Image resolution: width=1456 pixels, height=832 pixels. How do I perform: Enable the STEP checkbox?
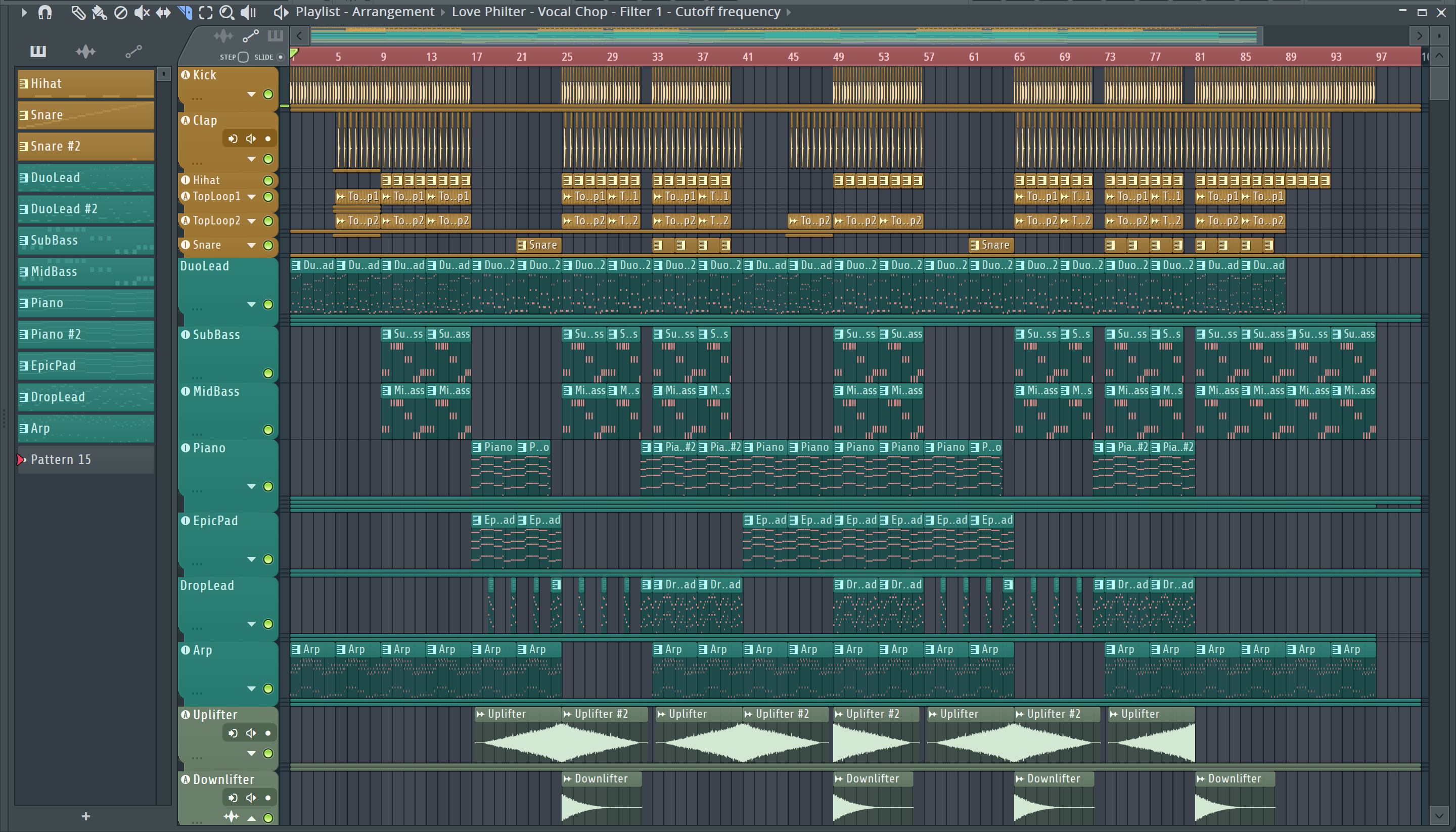click(243, 57)
